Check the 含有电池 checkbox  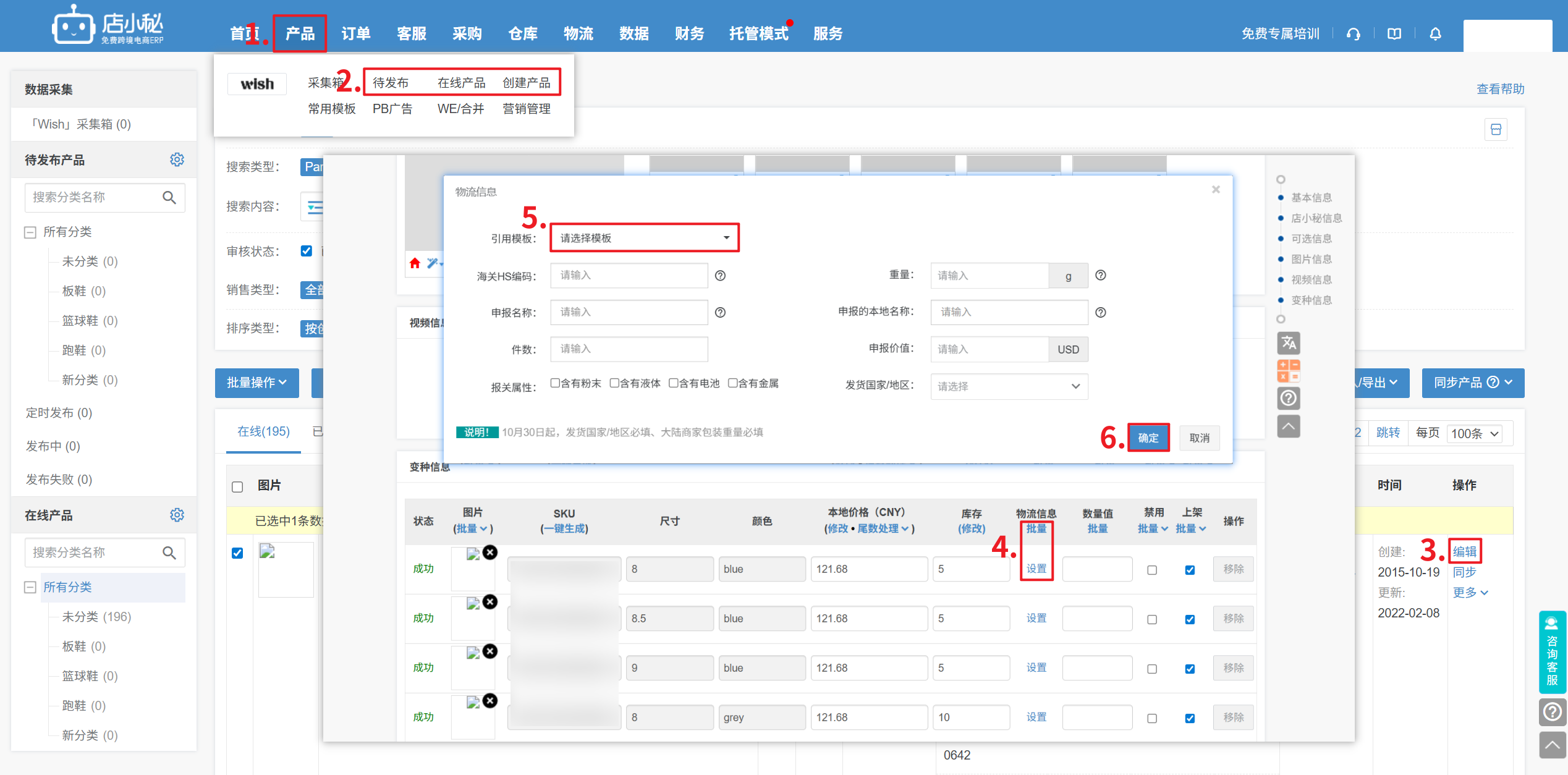674,383
